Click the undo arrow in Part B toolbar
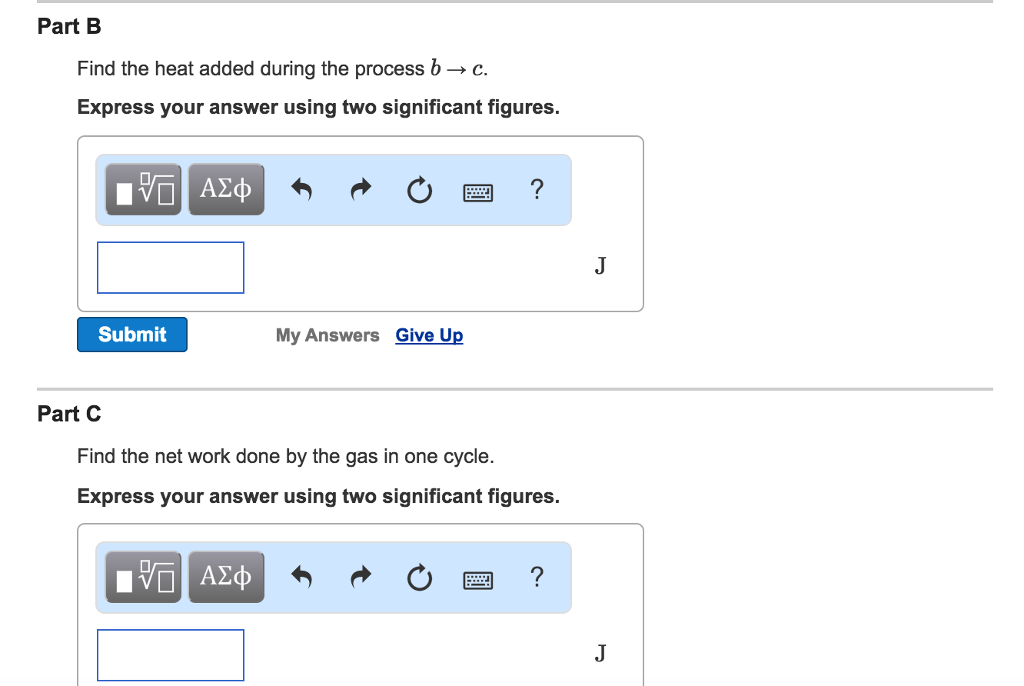 click(x=302, y=189)
